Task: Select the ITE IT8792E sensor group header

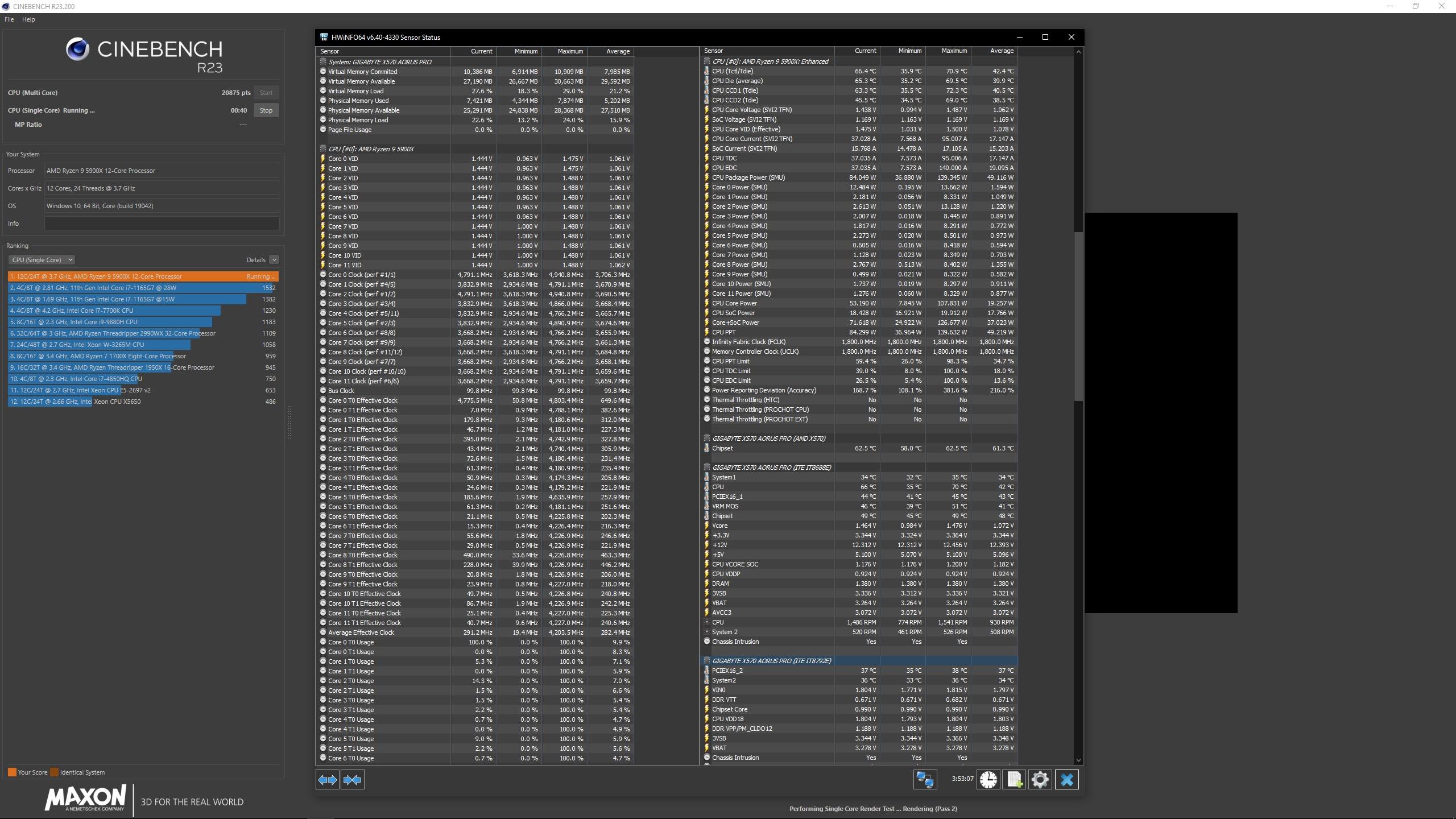Action: [859, 661]
